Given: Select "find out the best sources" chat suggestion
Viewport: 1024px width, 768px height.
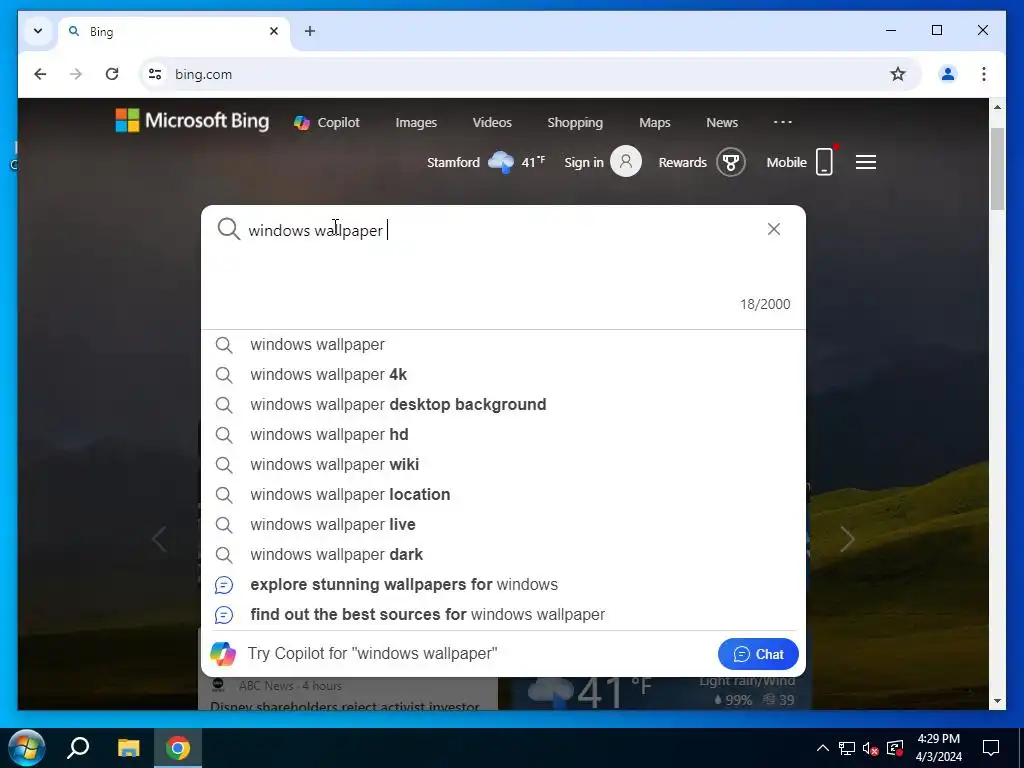Looking at the screenshot, I should pos(503,615).
